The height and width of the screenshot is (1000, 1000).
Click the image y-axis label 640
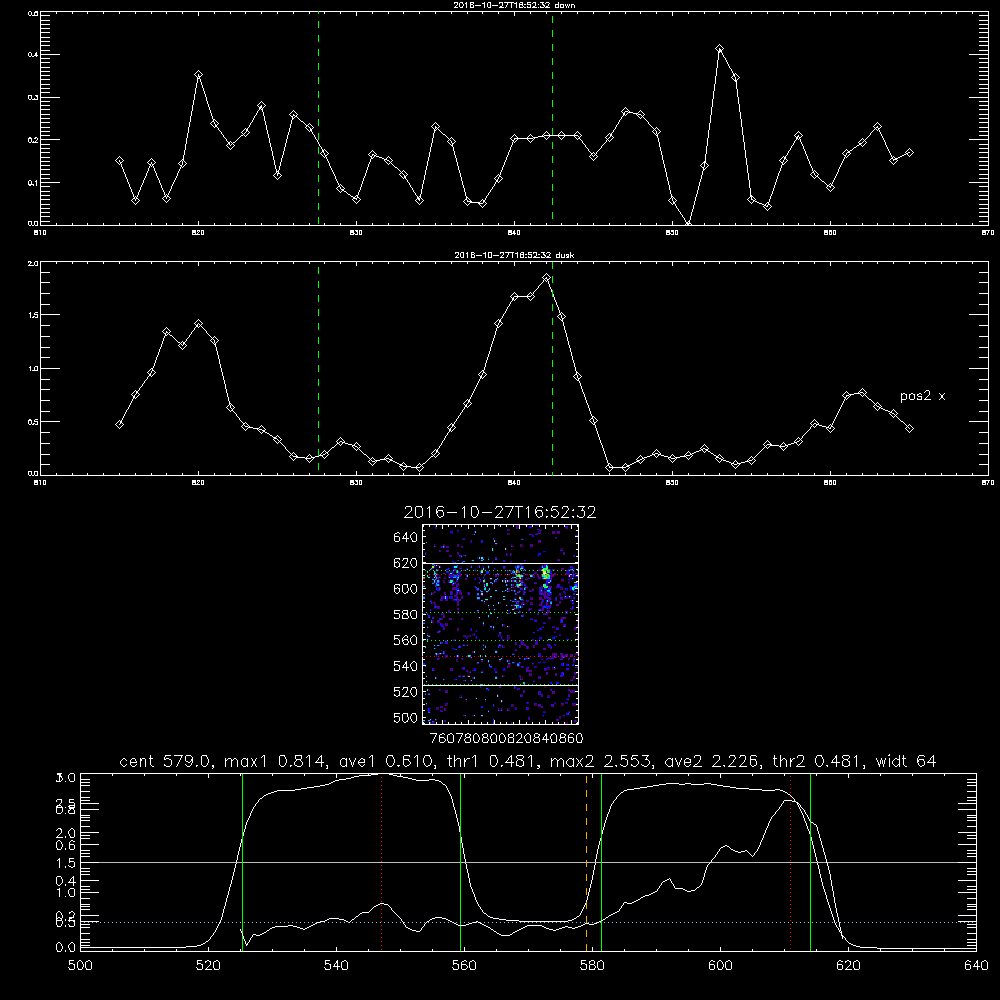point(406,538)
